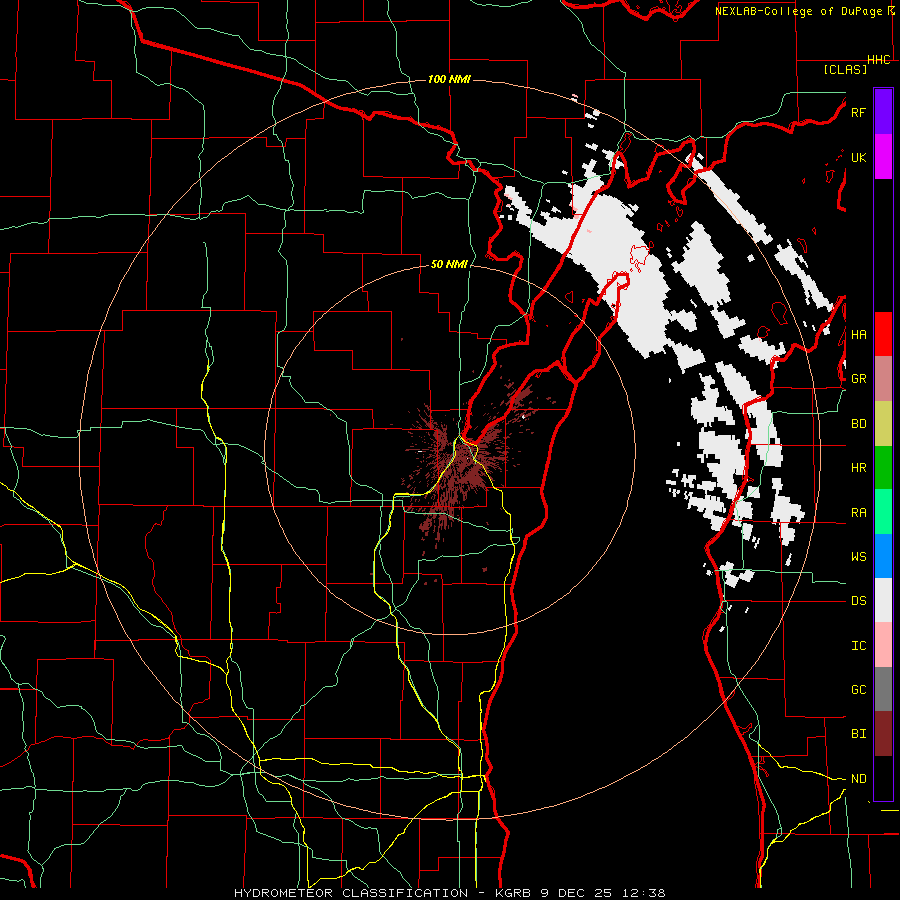The height and width of the screenshot is (900, 900).
Task: Click the 'NEXLAB-College of DuPage' credit text
Action: 800,10
